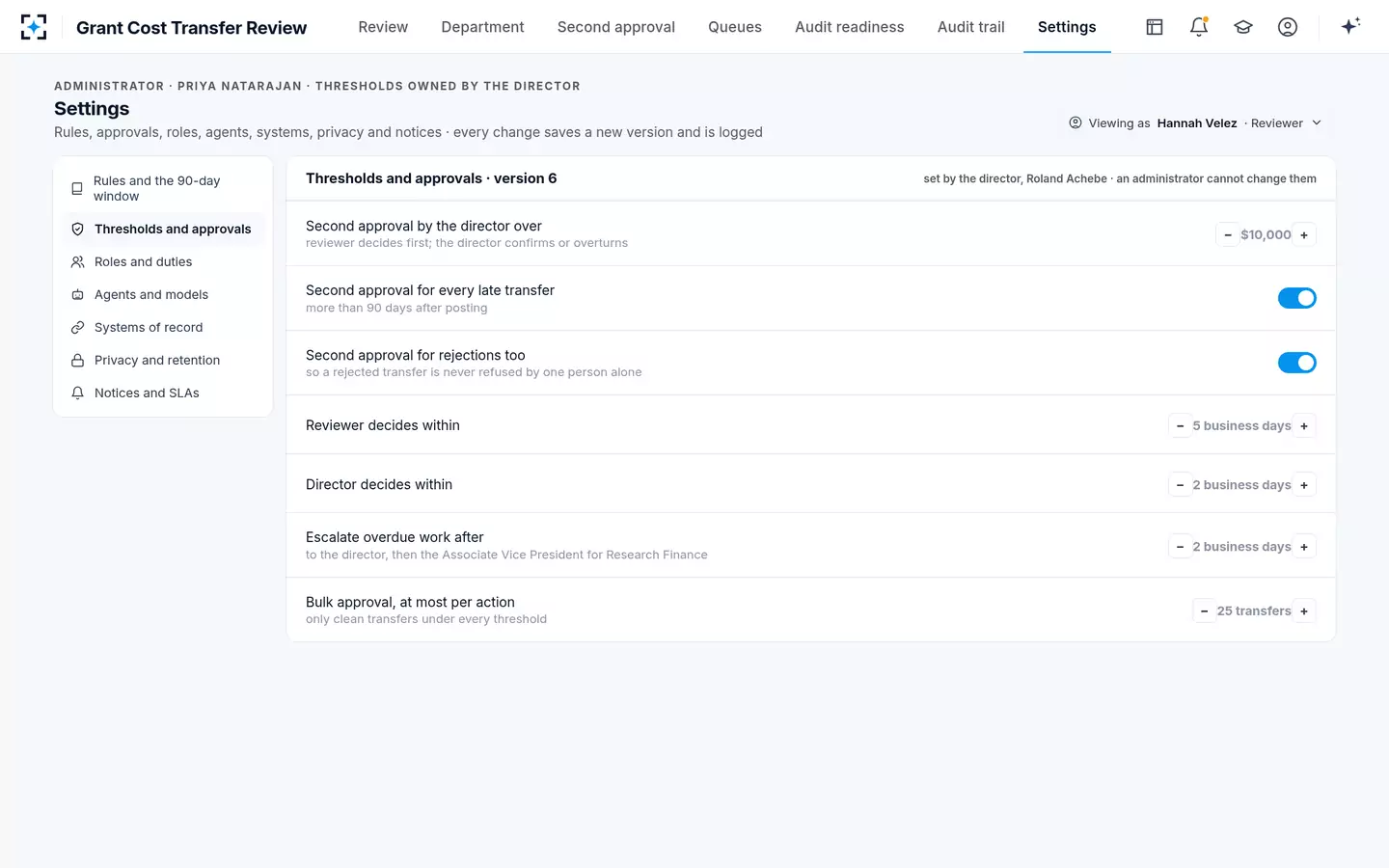Screen dimensions: 1389x868
Task: Toggle second approval for every late transfer
Action: 1296,298
